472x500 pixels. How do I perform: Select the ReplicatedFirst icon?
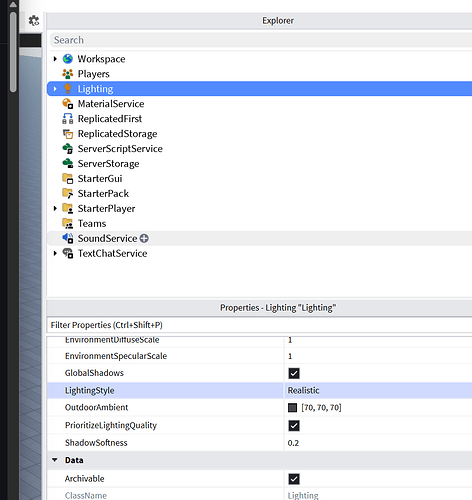[68, 119]
